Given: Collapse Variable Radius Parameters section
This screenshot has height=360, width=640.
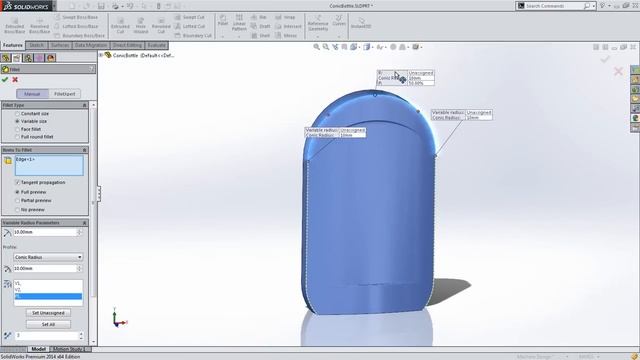Looking at the screenshot, I should click(x=84, y=223).
